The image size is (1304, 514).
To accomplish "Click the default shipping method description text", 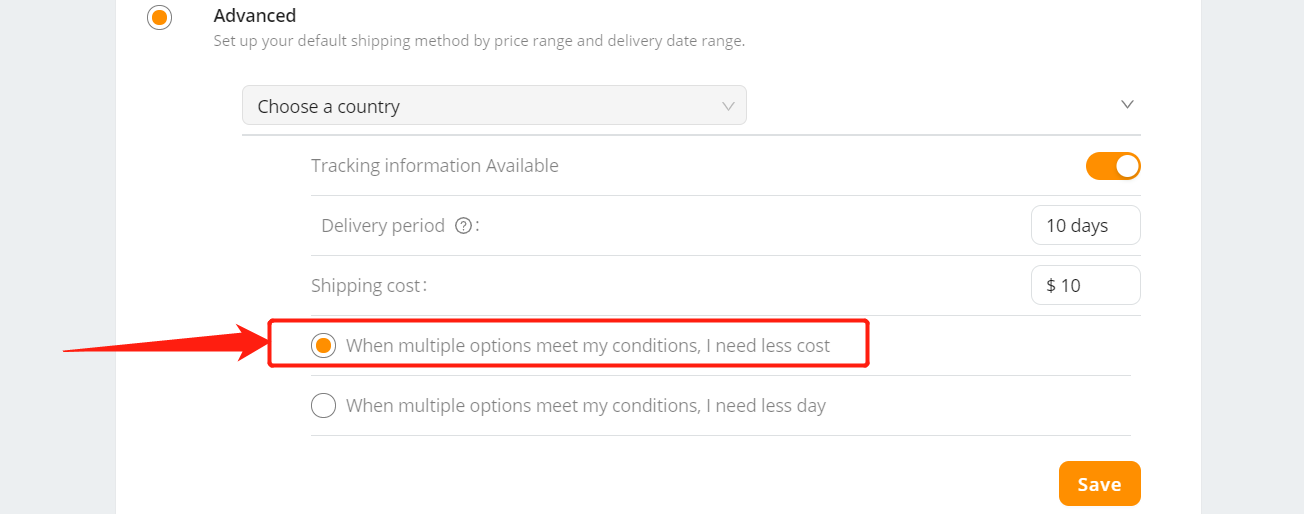I will coord(479,42).
